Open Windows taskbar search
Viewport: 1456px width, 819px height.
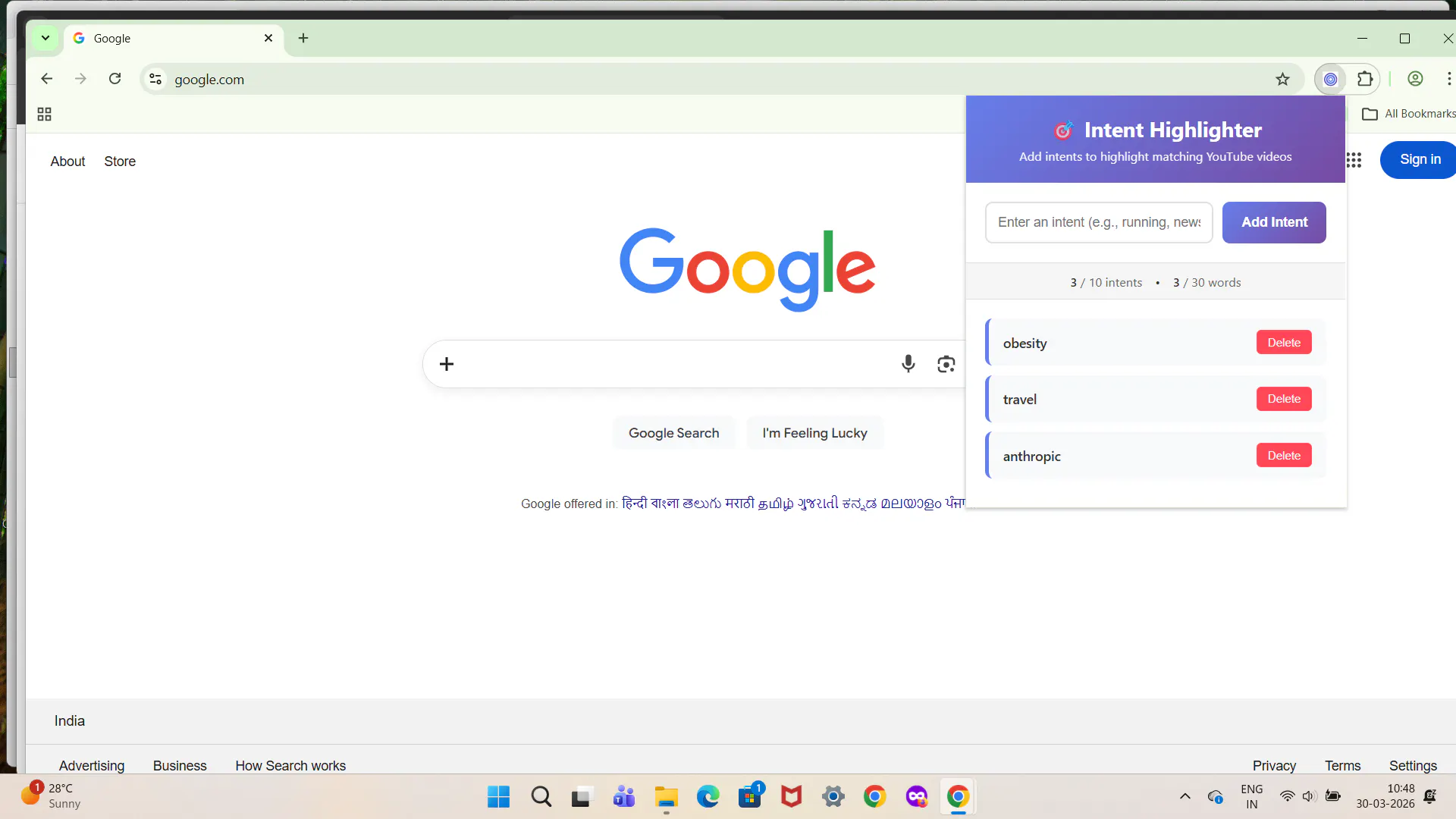(x=541, y=797)
